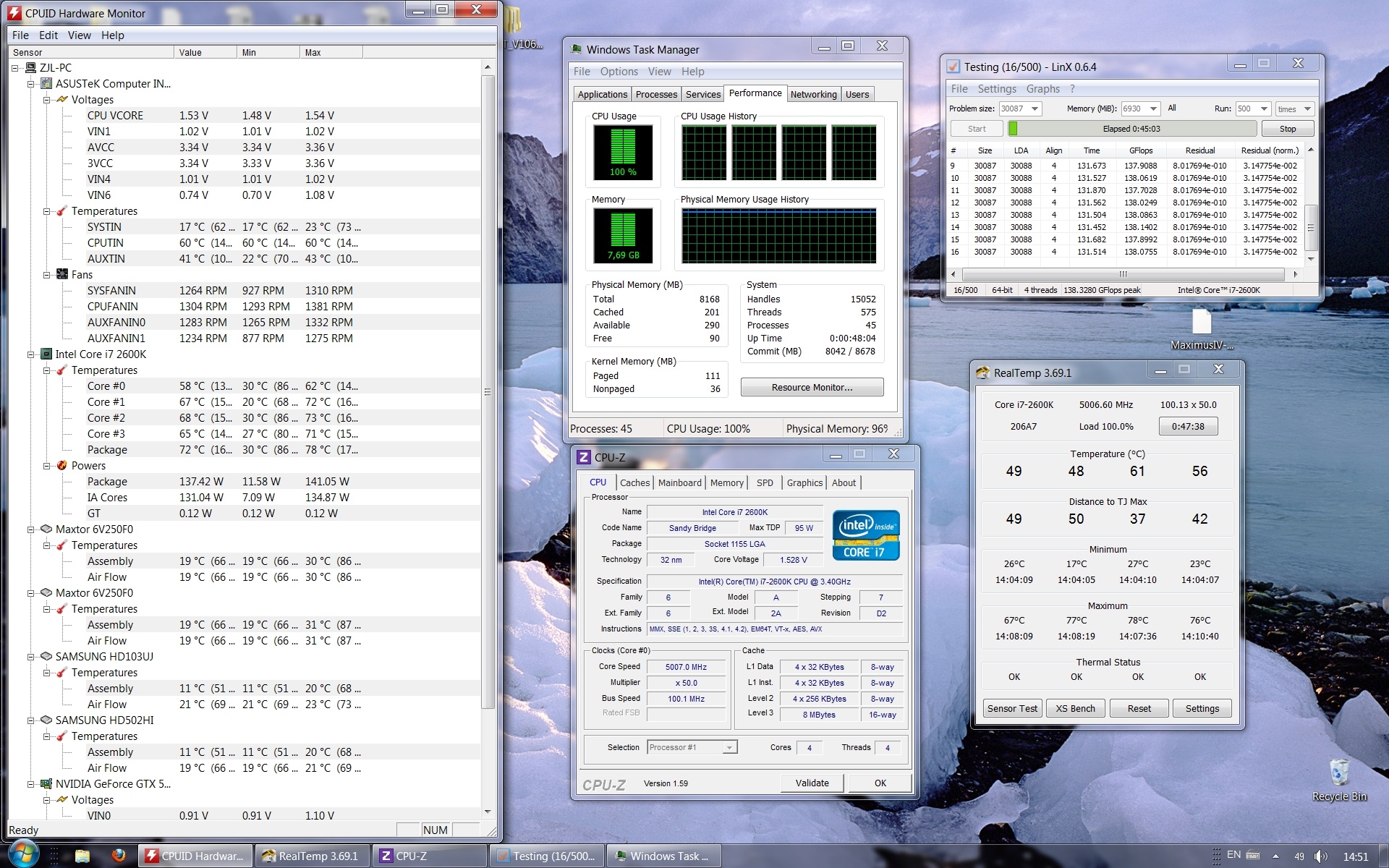
Task: Open the Graphs menu in LinX
Action: pos(1042,89)
